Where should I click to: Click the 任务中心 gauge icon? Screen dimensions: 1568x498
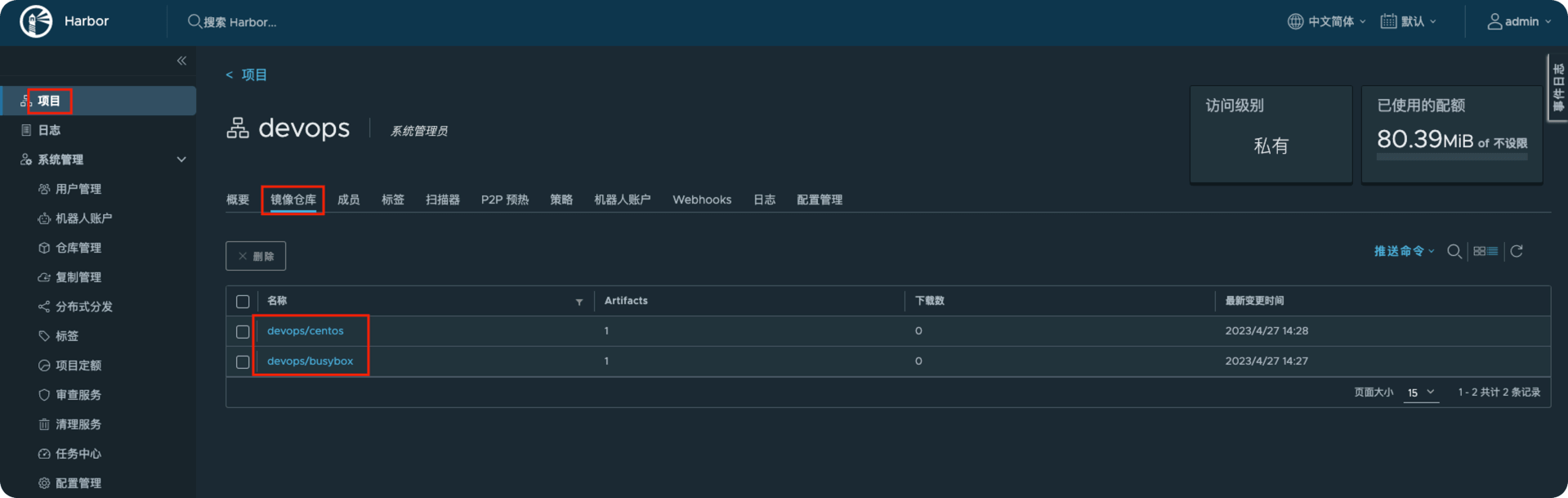pos(44,454)
